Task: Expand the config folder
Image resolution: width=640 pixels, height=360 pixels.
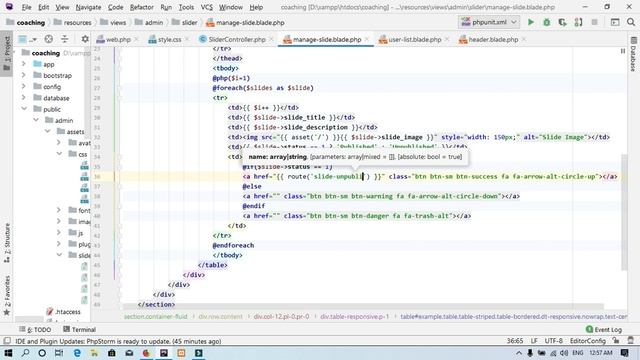Action: (x=24, y=87)
